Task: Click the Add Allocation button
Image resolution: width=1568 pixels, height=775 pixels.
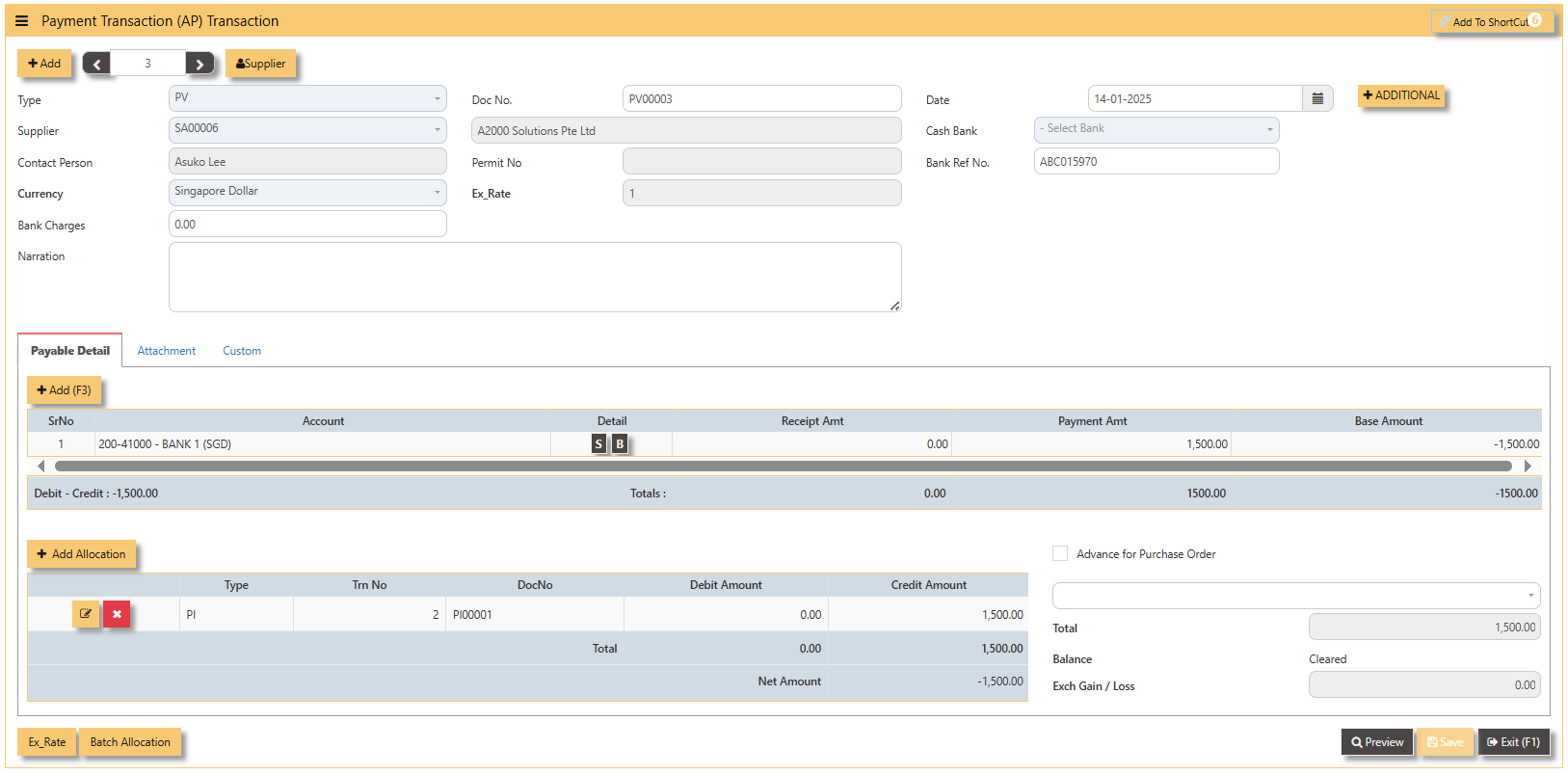Action: pos(81,554)
